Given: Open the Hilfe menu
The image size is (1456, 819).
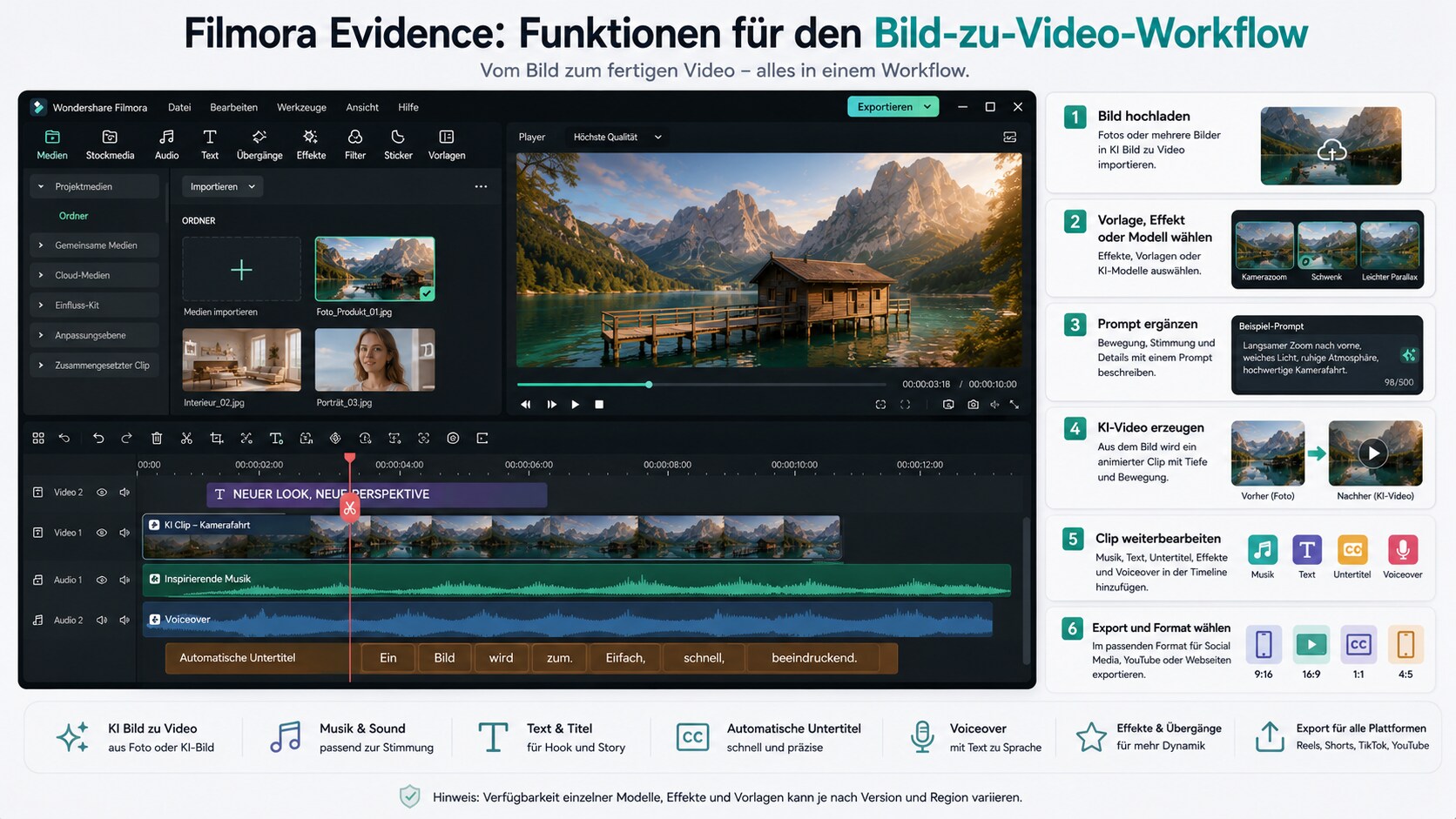Looking at the screenshot, I should tap(408, 107).
